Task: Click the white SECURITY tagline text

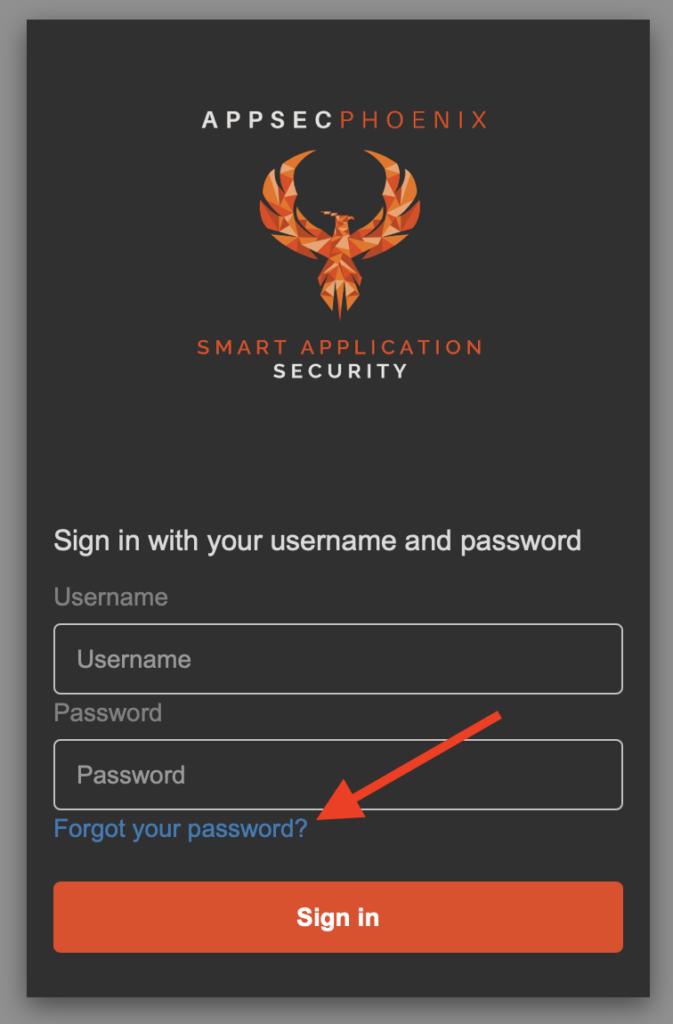Action: [340, 371]
